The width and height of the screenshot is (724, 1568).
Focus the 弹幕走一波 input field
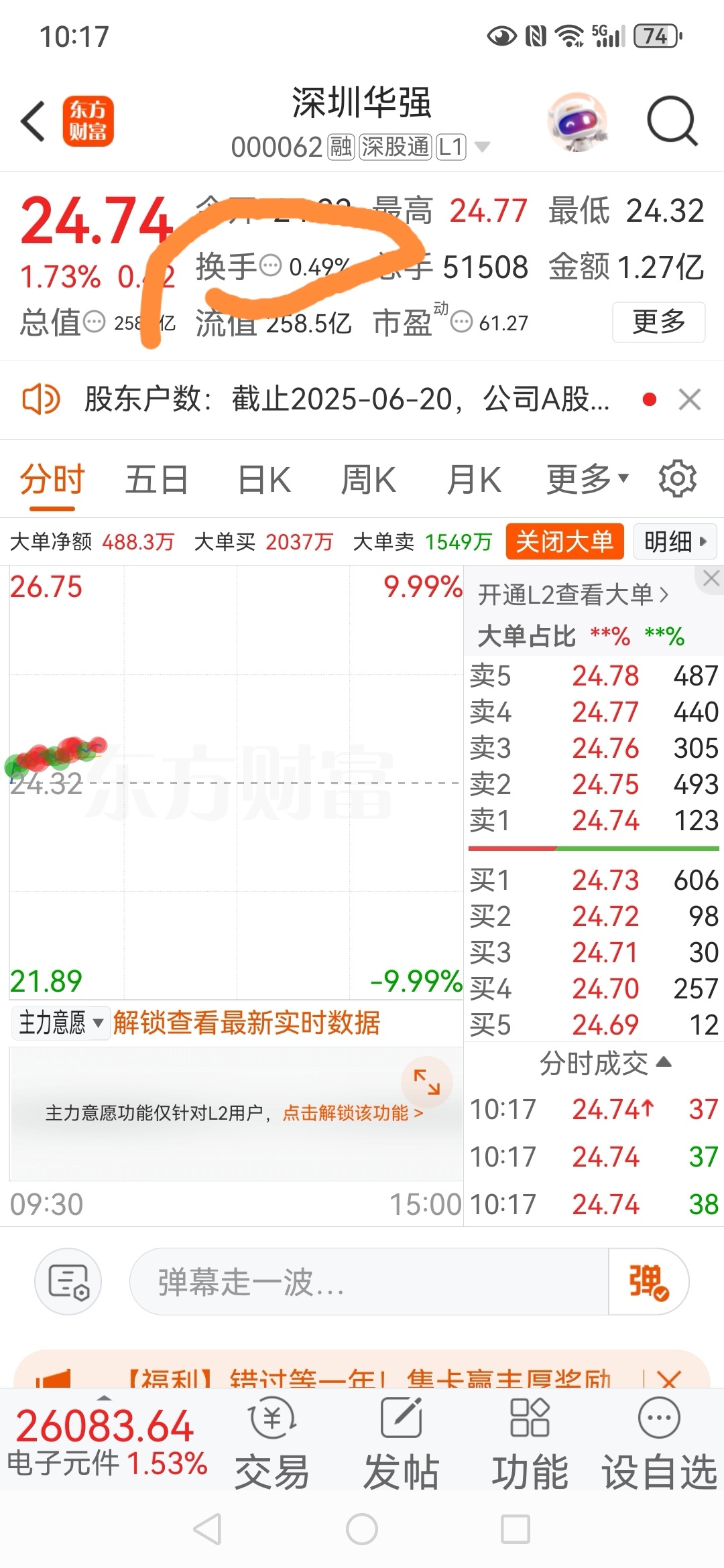(x=369, y=1281)
